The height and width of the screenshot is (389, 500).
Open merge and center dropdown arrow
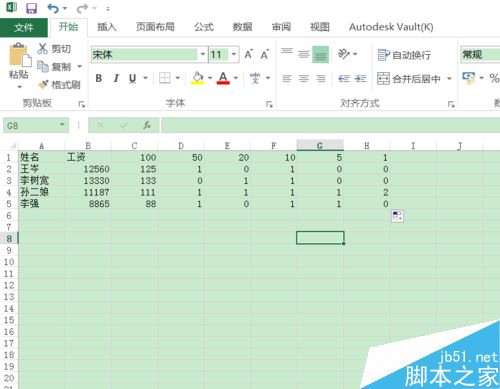[449, 79]
